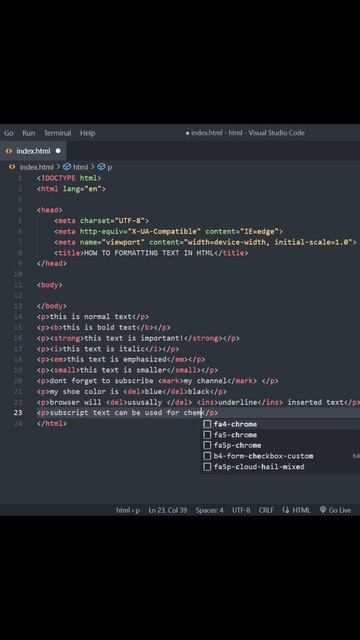
Task: Click the line 'this text is smaller'
Action: [x=127, y=370]
